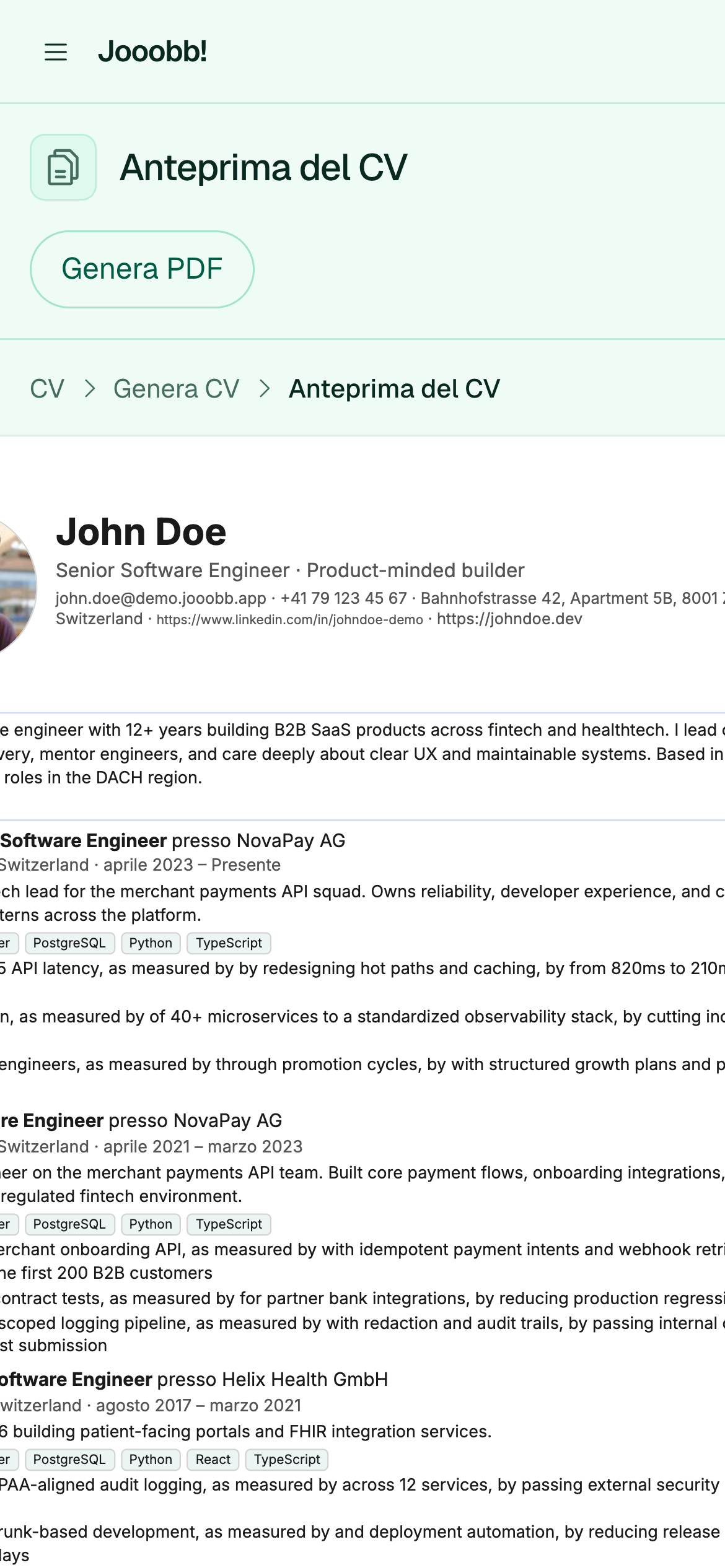Click the Anteprima del CV breadcrumb item
Viewport: 725px width, 1568px height.
point(394,389)
